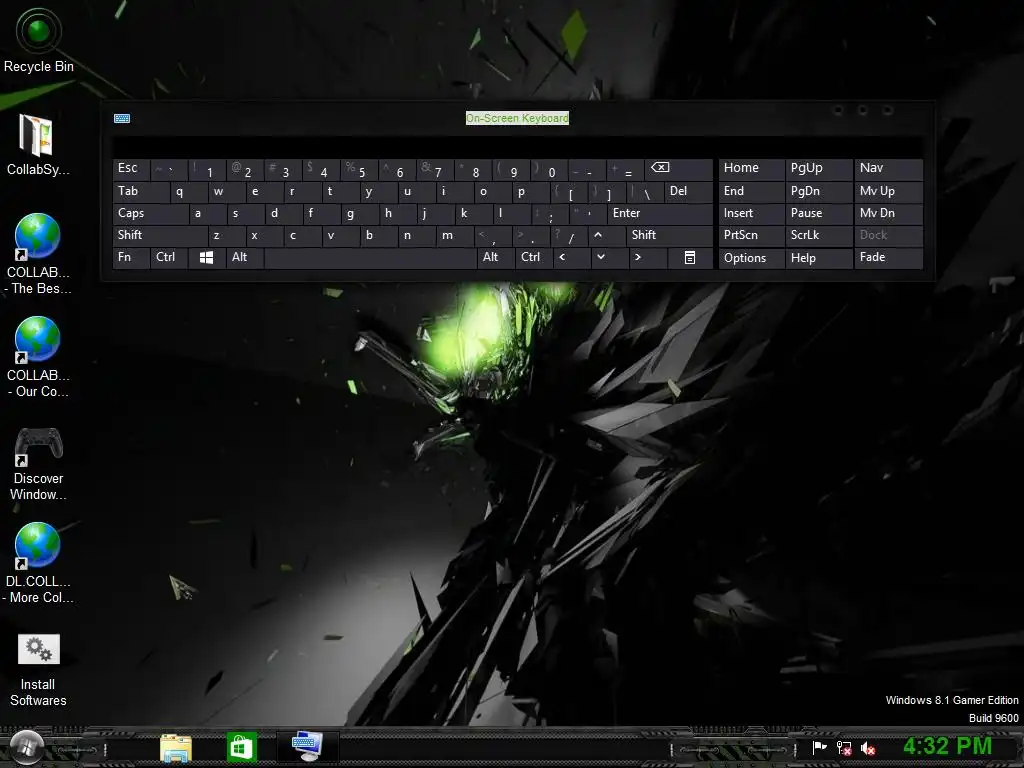
Task: Toggle the Caps lock key
Action: coord(150,214)
